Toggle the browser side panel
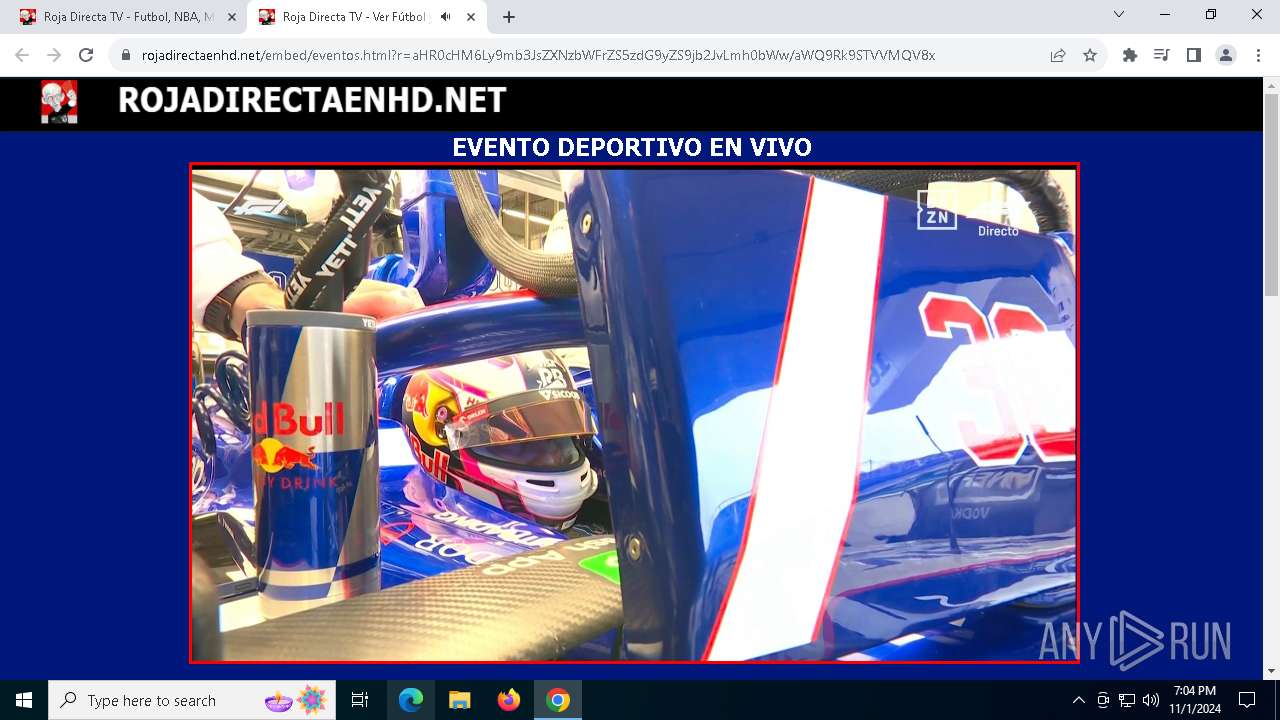Image resolution: width=1280 pixels, height=720 pixels. tap(1194, 55)
